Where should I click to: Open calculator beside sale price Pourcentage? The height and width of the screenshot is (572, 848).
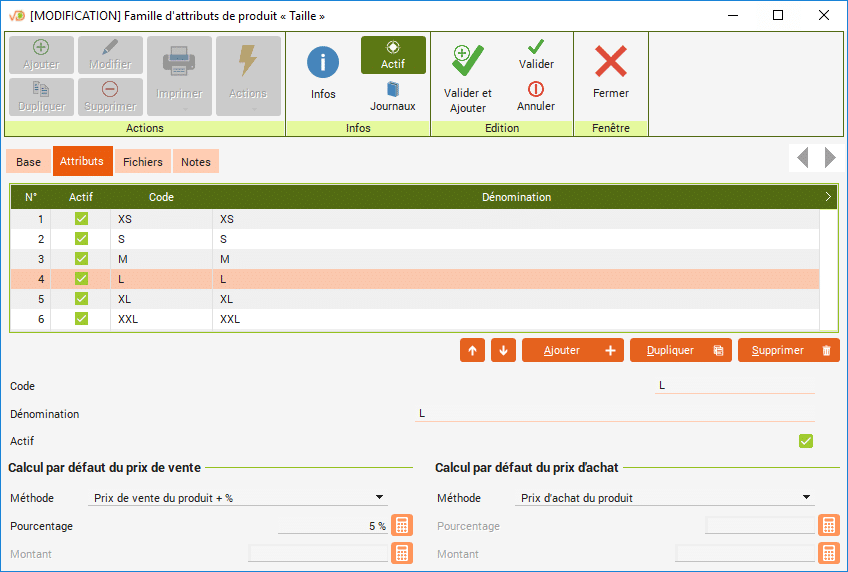coord(401,526)
